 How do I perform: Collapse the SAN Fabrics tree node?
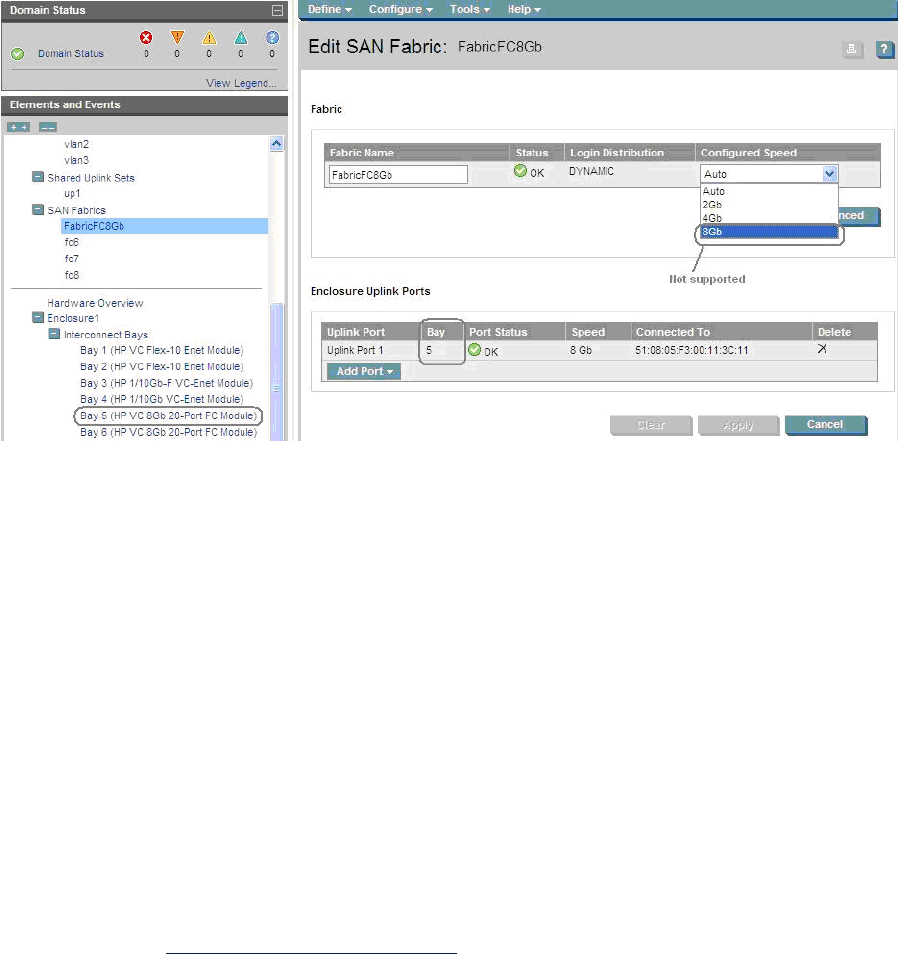[38, 210]
